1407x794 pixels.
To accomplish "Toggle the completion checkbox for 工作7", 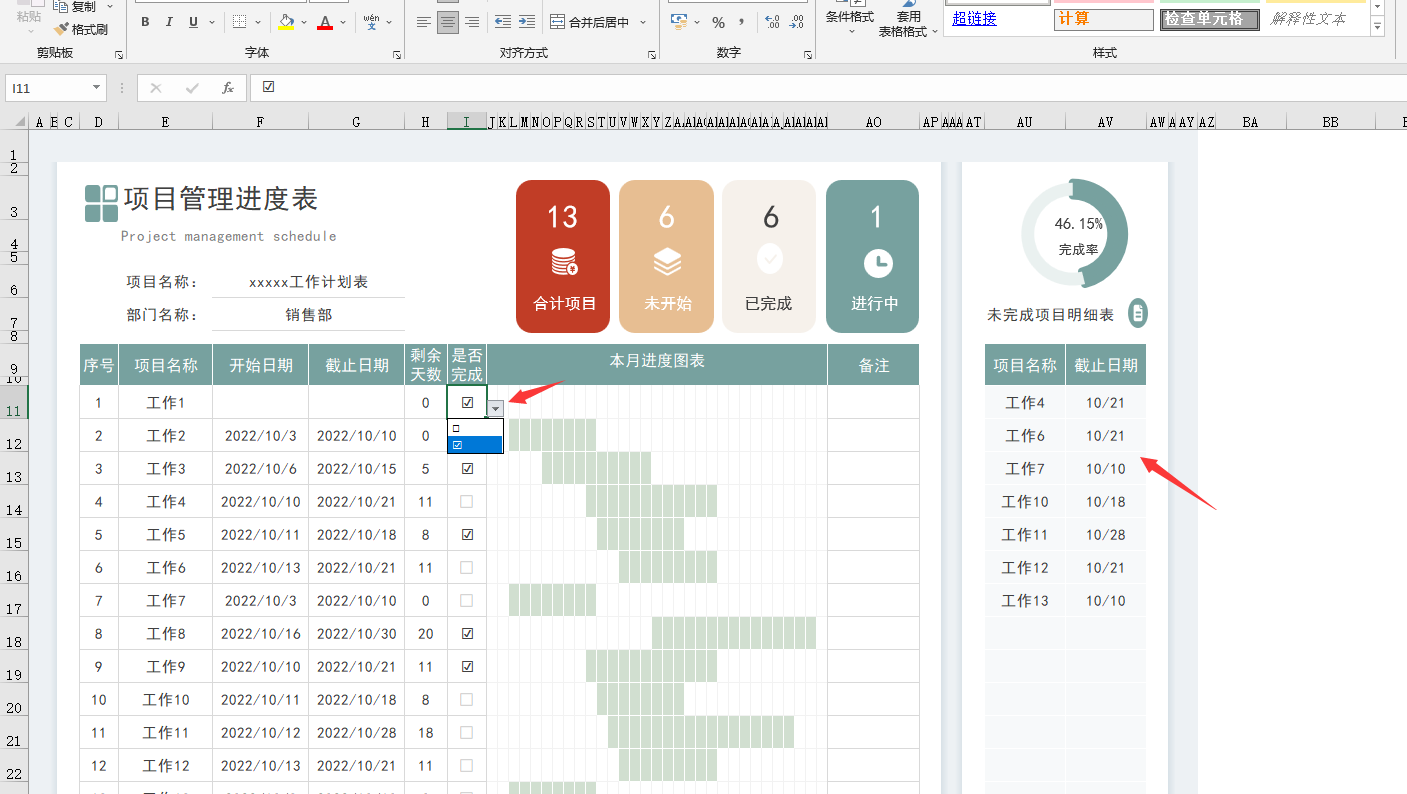I will tap(467, 601).
